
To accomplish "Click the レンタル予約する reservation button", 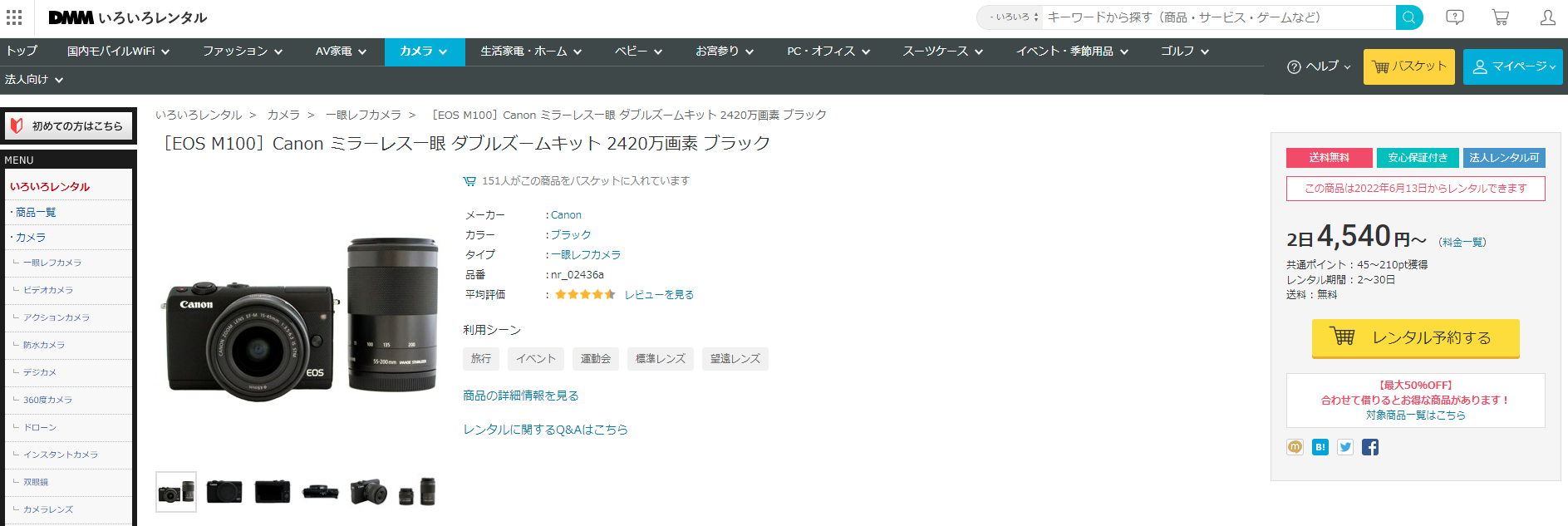I will [1416, 338].
